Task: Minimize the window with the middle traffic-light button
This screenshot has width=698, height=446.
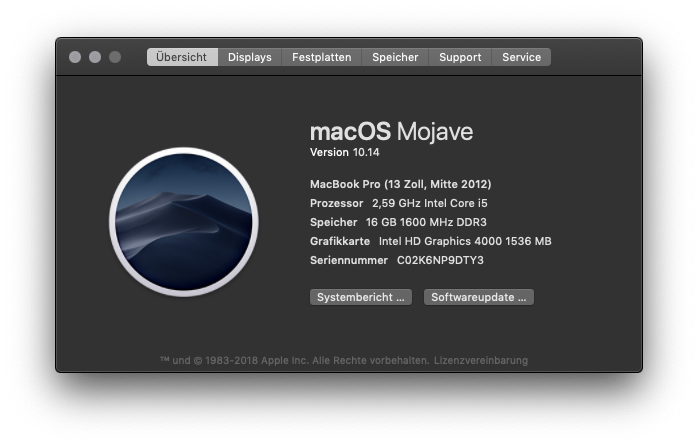Action: click(95, 57)
